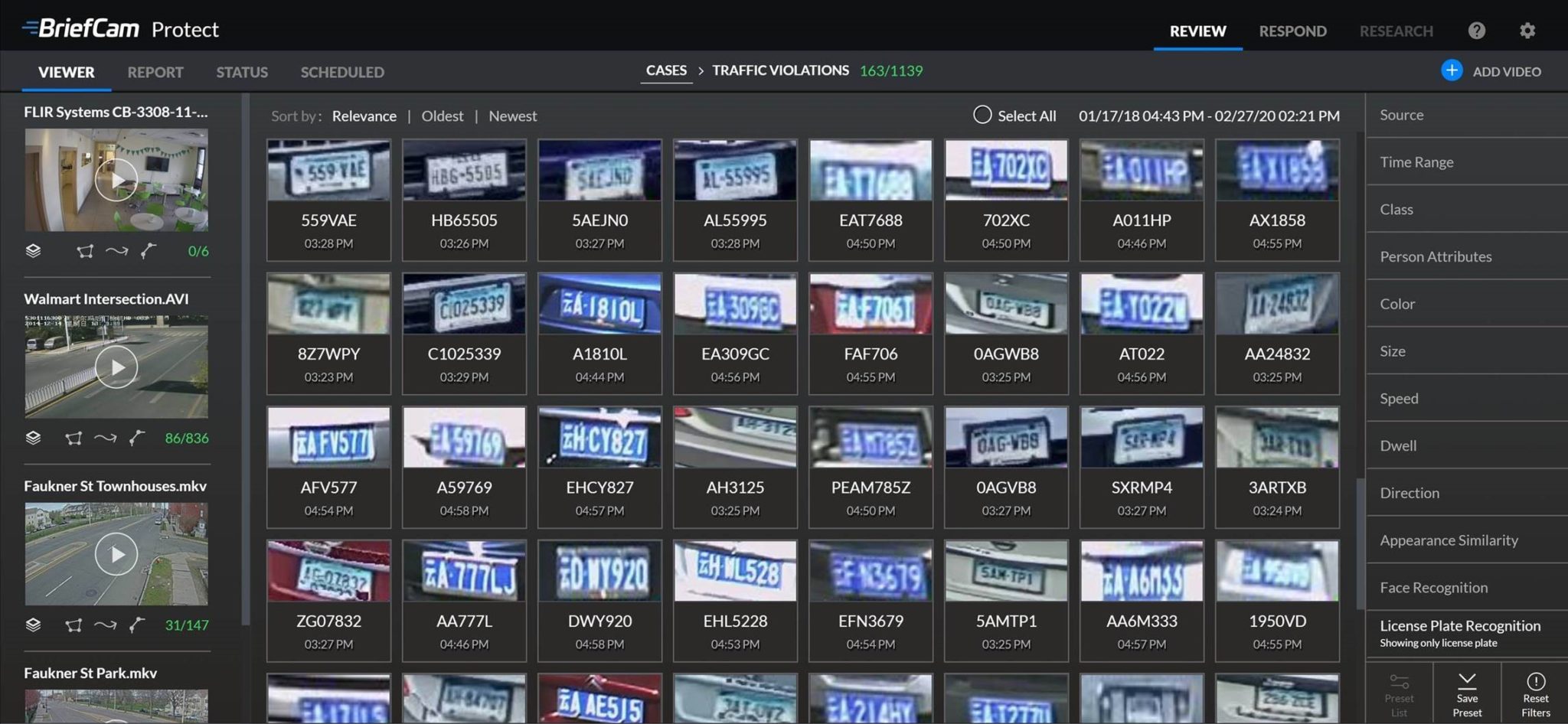Select the path arrow icon under FLIR Systems video

click(115, 250)
